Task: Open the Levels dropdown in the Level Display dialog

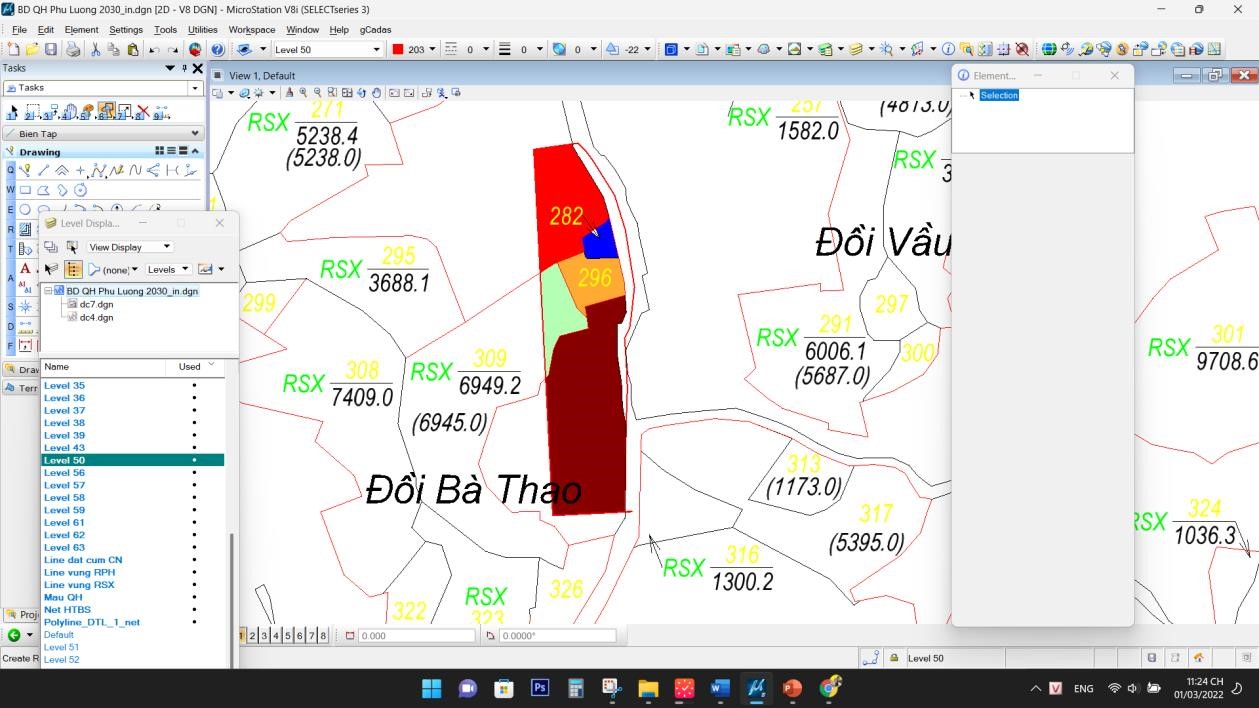Action: pos(169,268)
